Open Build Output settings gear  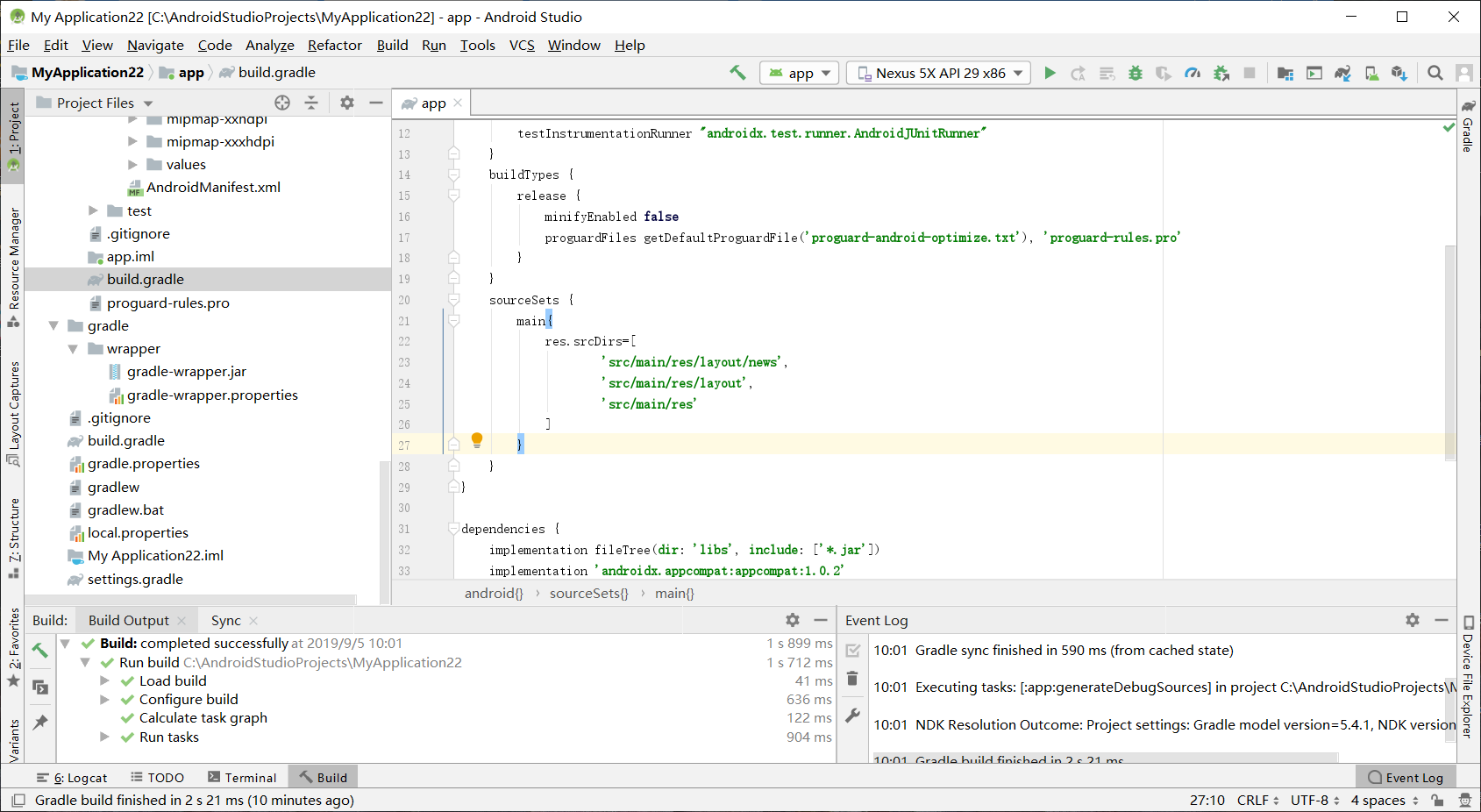click(792, 620)
